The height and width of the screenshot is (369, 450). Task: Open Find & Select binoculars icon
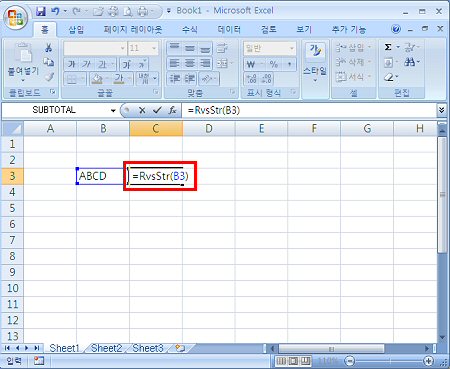pyautogui.click(x=410, y=62)
